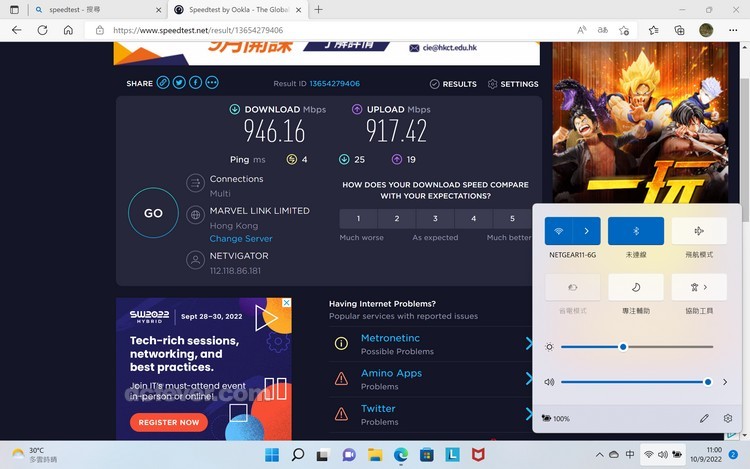
Task: Expand the Wi-Fi networks list arrow
Action: click(586, 231)
